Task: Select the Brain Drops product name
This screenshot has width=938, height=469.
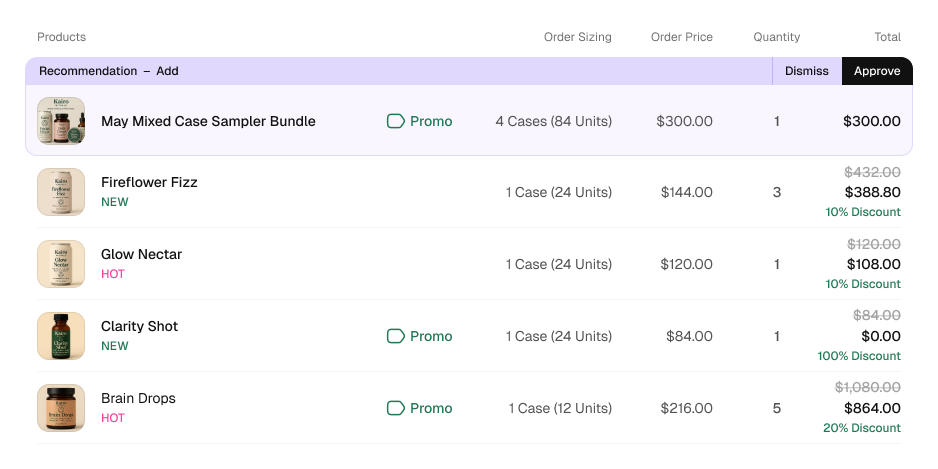Action: pyautogui.click(x=138, y=398)
